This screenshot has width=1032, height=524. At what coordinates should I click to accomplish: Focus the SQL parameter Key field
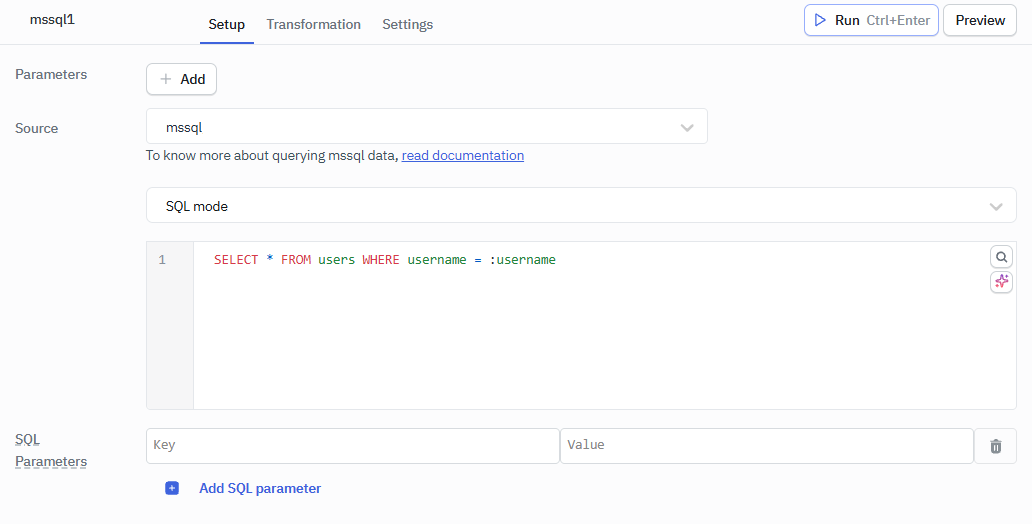(x=352, y=446)
